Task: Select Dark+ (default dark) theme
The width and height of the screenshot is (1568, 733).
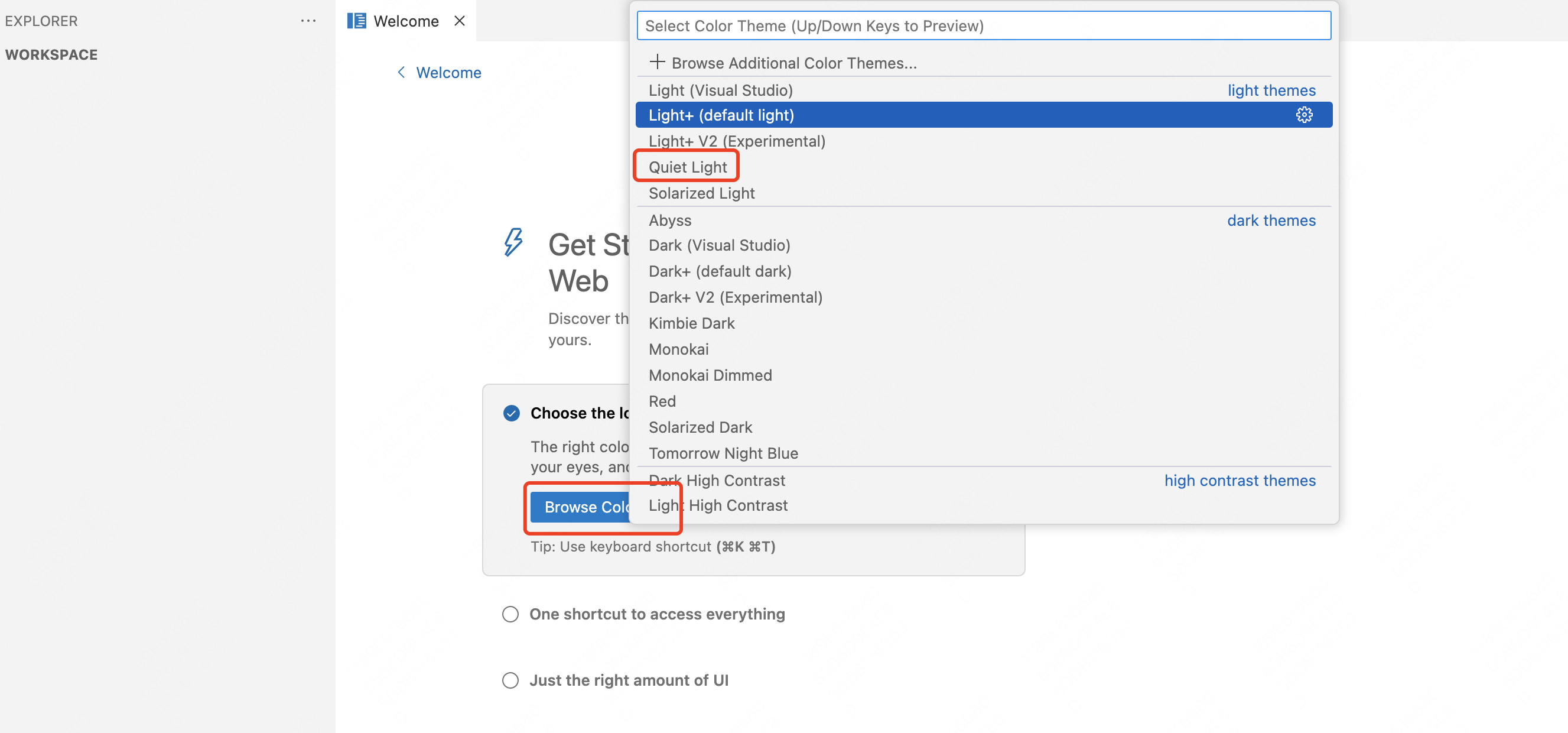Action: coord(720,271)
